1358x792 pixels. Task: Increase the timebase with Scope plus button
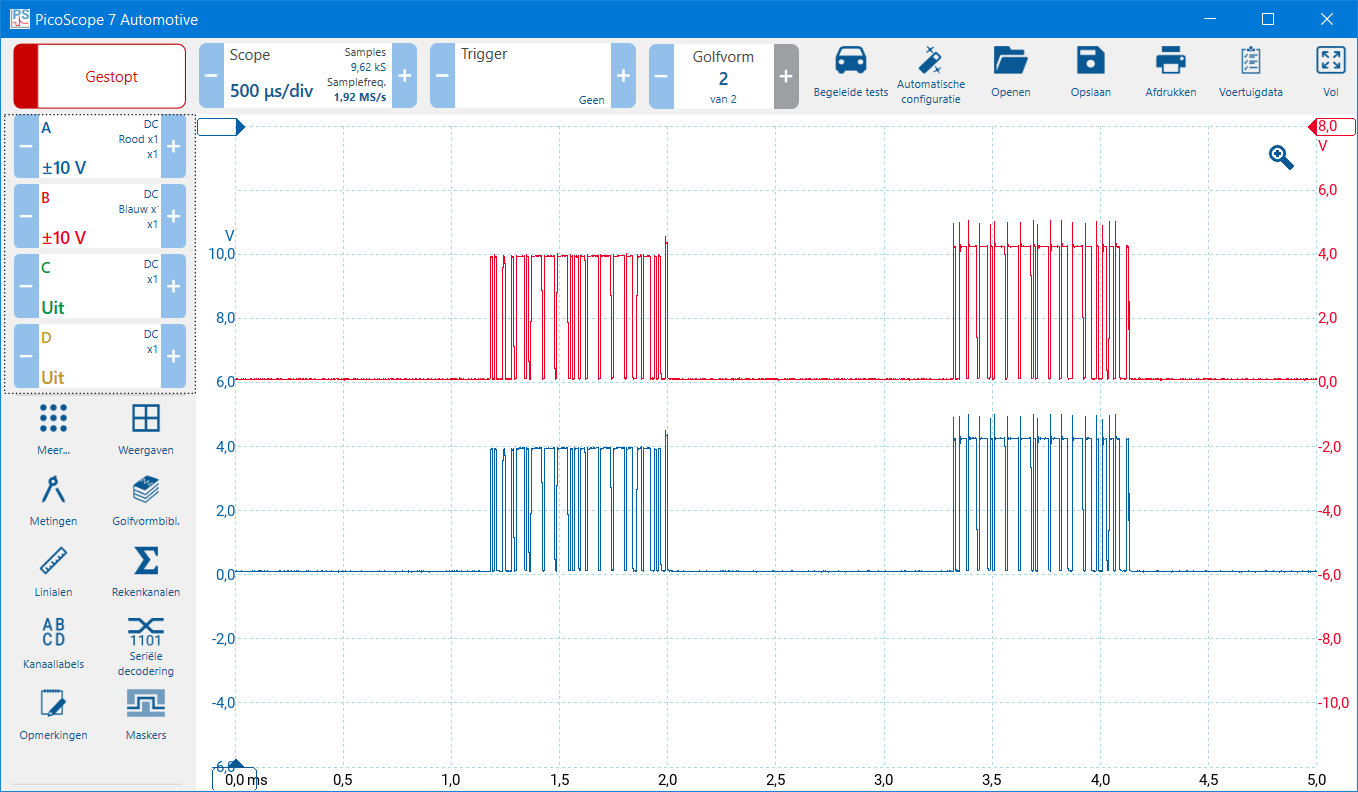click(x=404, y=76)
